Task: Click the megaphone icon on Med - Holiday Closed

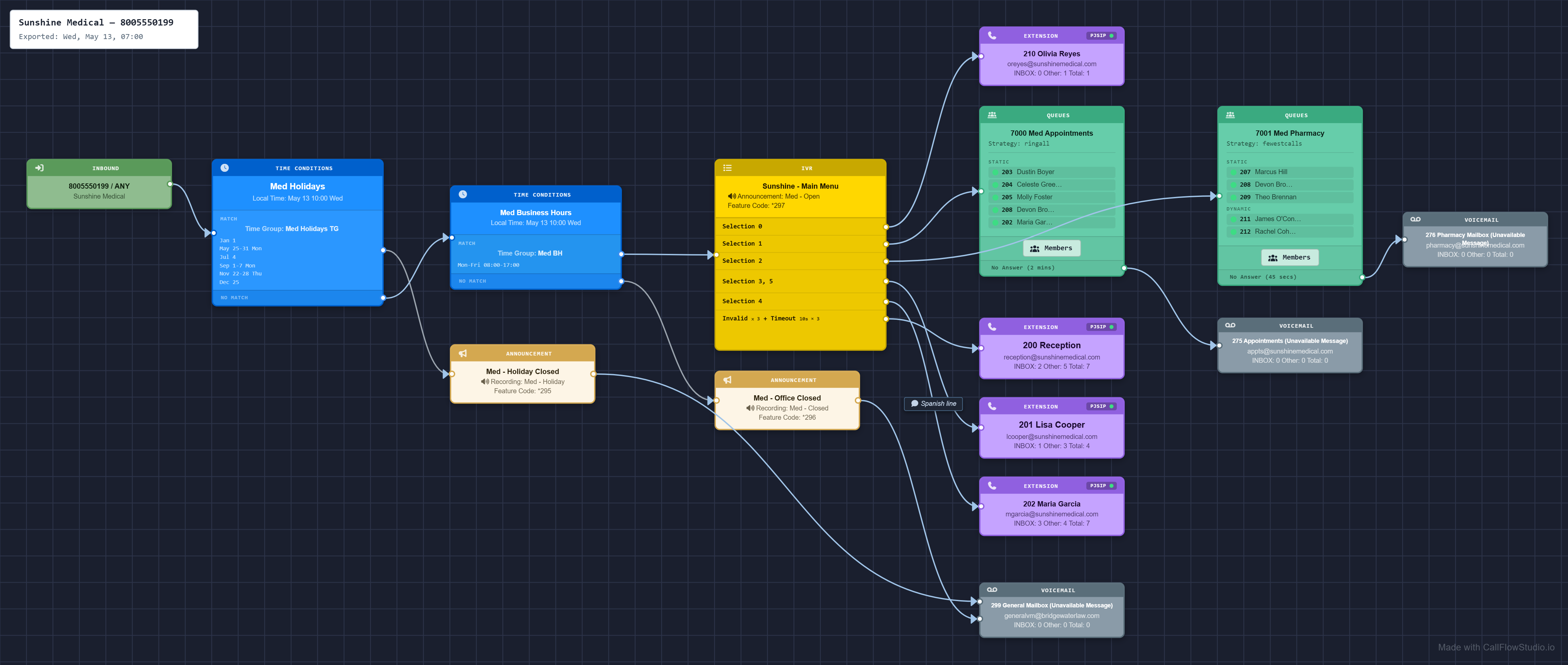Action: [462, 353]
